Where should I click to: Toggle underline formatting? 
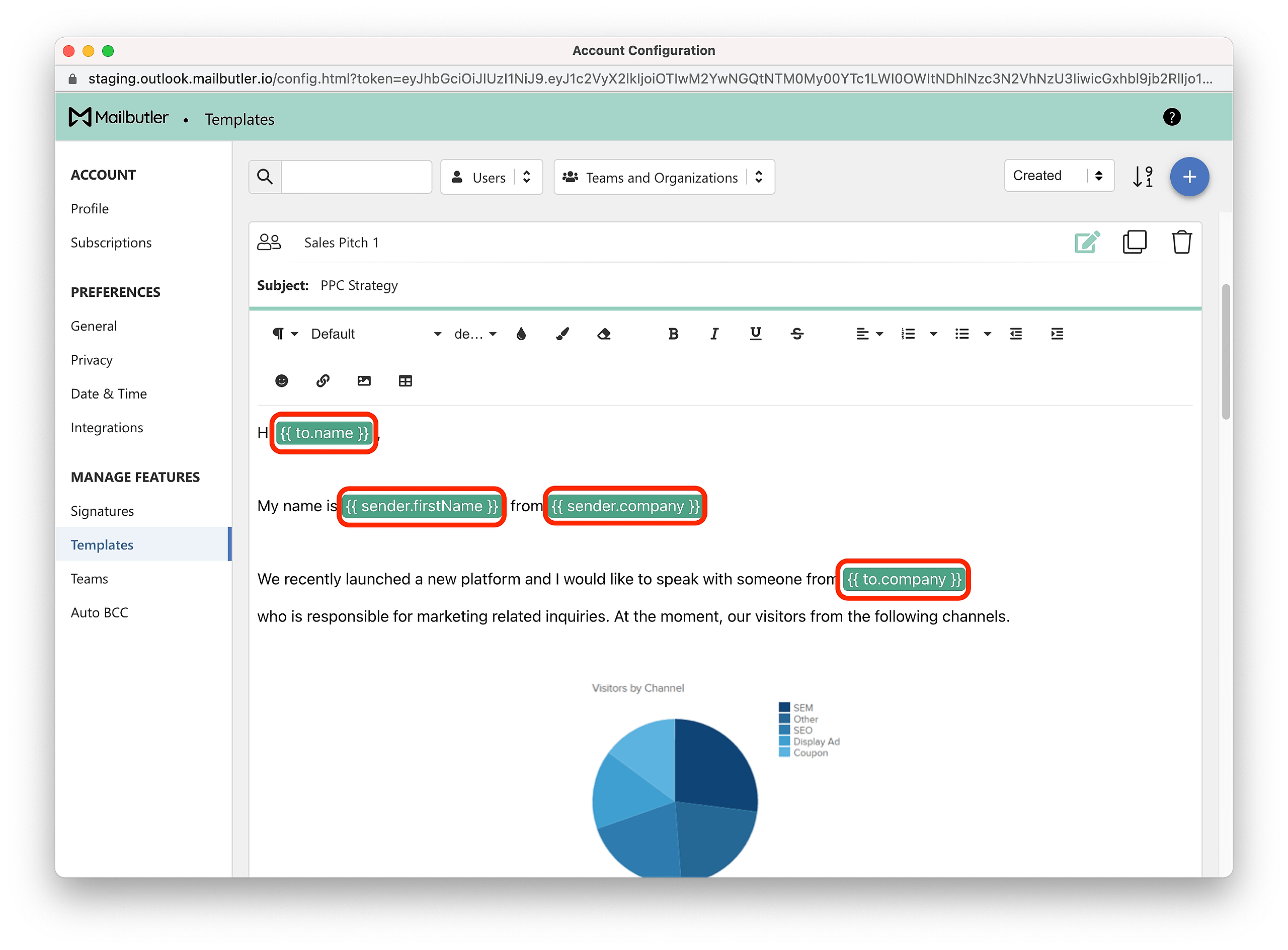[x=756, y=334]
